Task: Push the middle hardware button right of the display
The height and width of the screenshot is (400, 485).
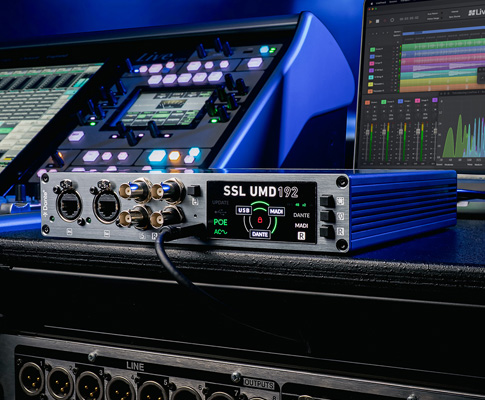Action: 327,216
